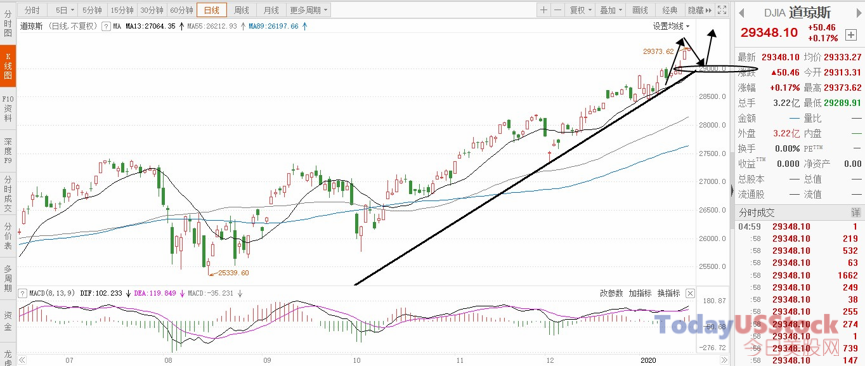865x366 pixels.
Task: Click MA89:26197.66 value label
Action: pos(274,26)
